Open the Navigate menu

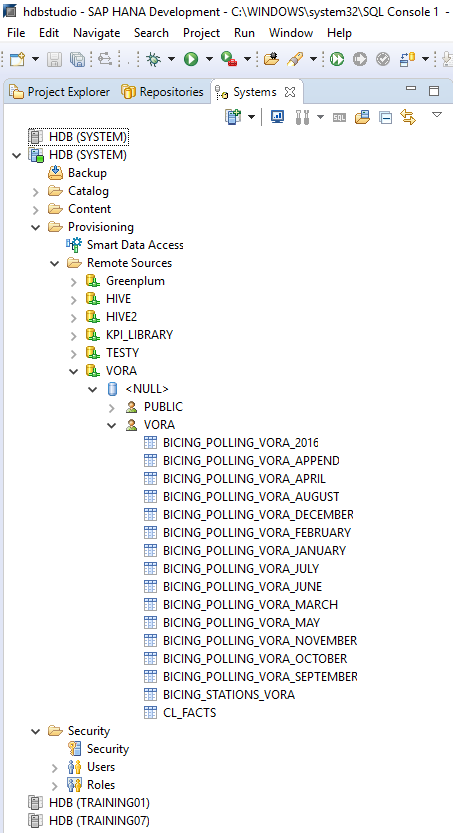click(97, 33)
